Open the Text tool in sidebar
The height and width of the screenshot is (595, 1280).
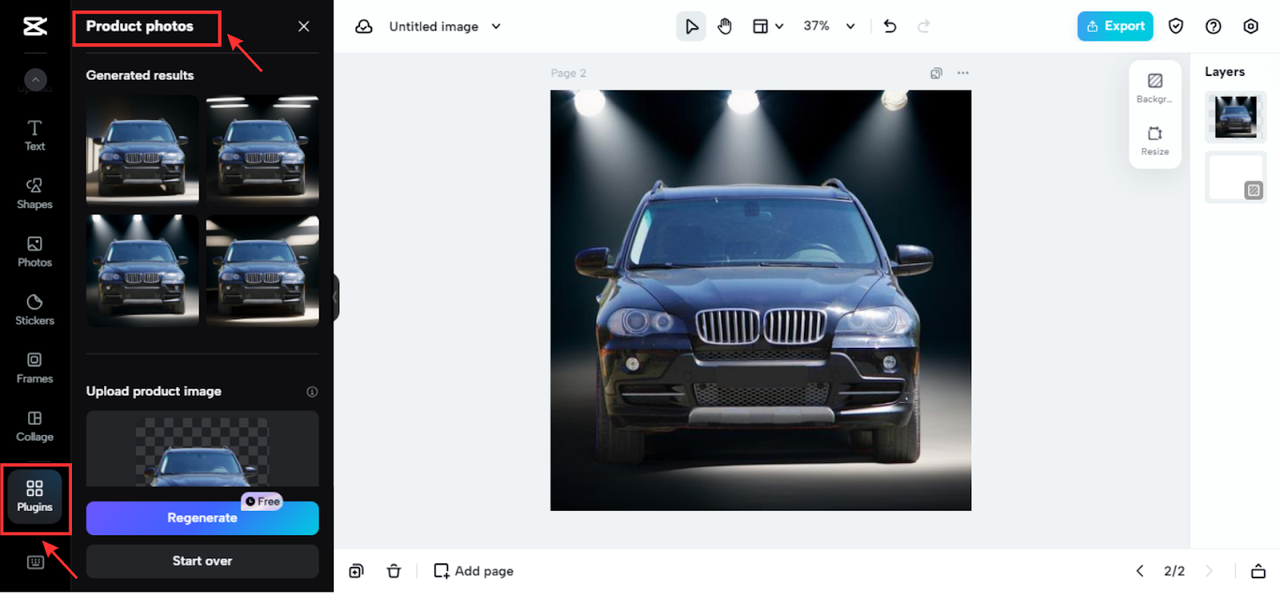tap(35, 136)
